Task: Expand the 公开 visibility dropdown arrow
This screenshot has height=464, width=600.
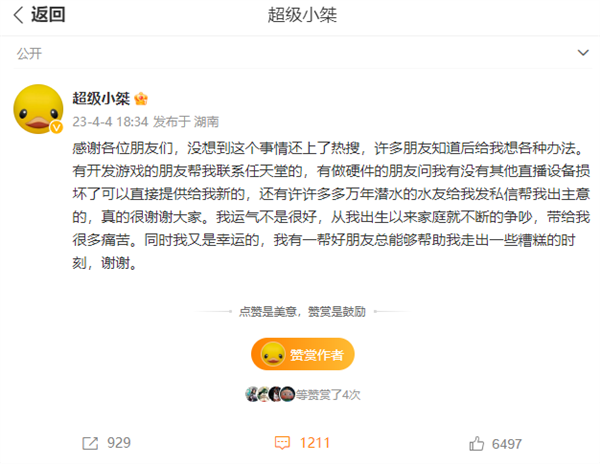Action: [583, 53]
